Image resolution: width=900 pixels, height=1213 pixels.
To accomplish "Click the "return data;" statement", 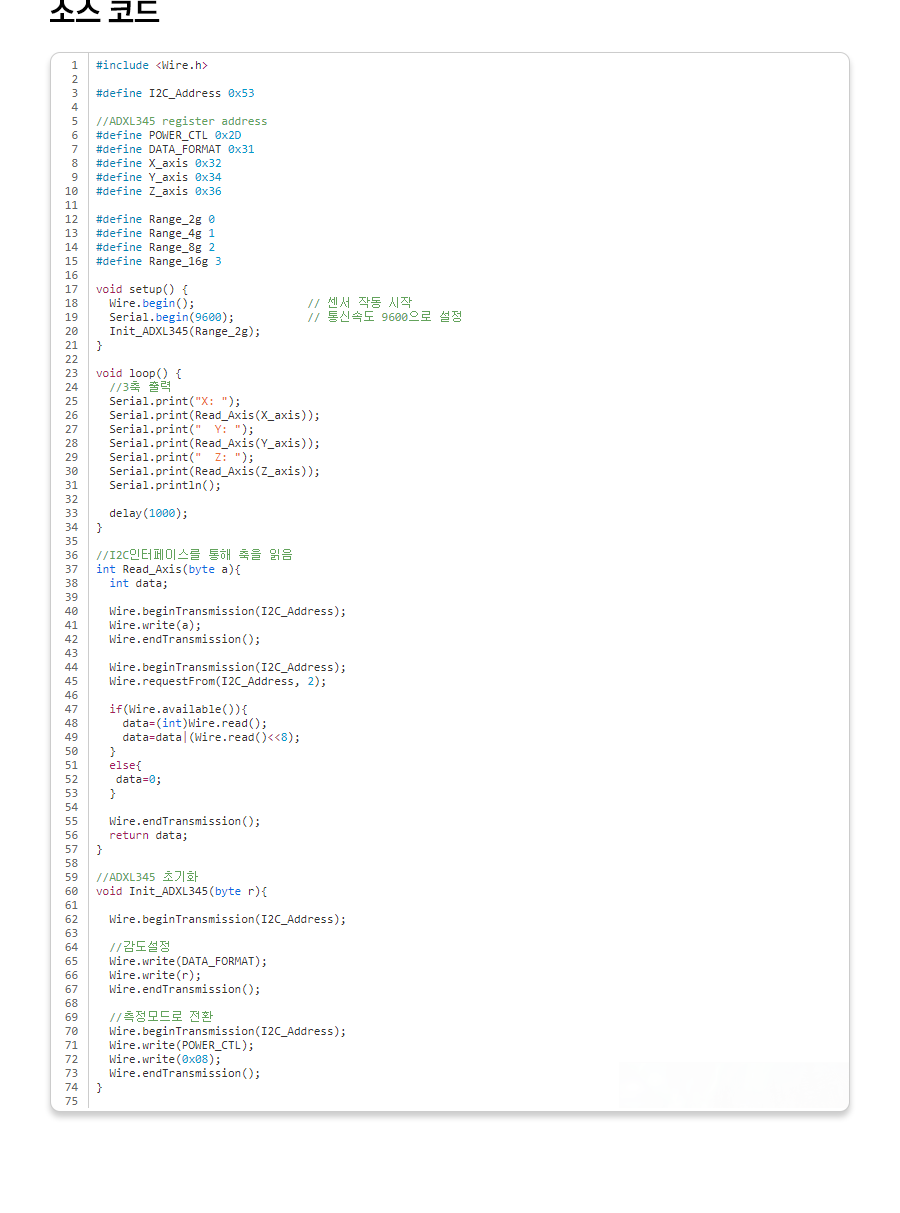I will (x=148, y=835).
